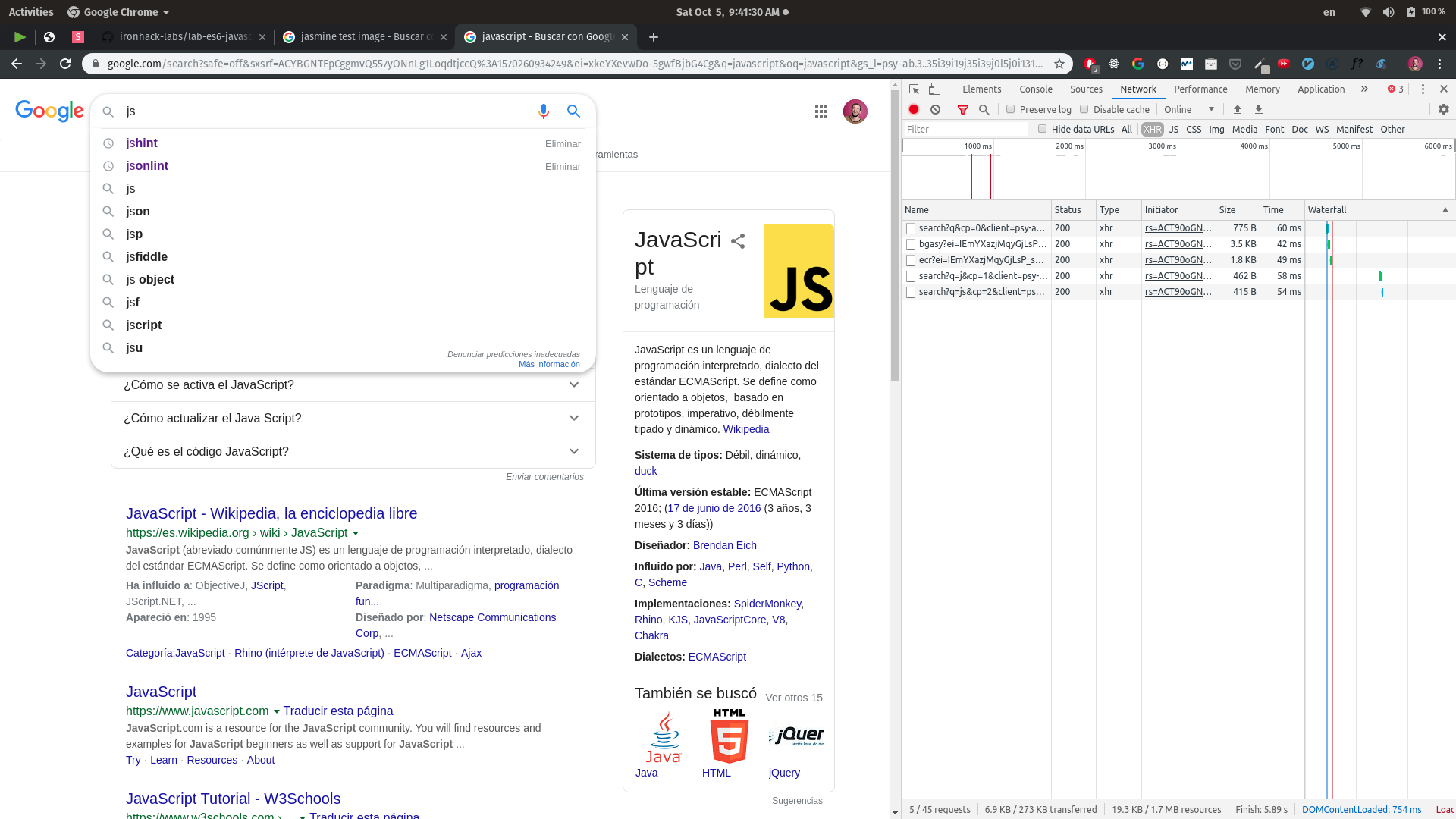Switch to the Console tab
The image size is (1456, 819).
[1035, 89]
